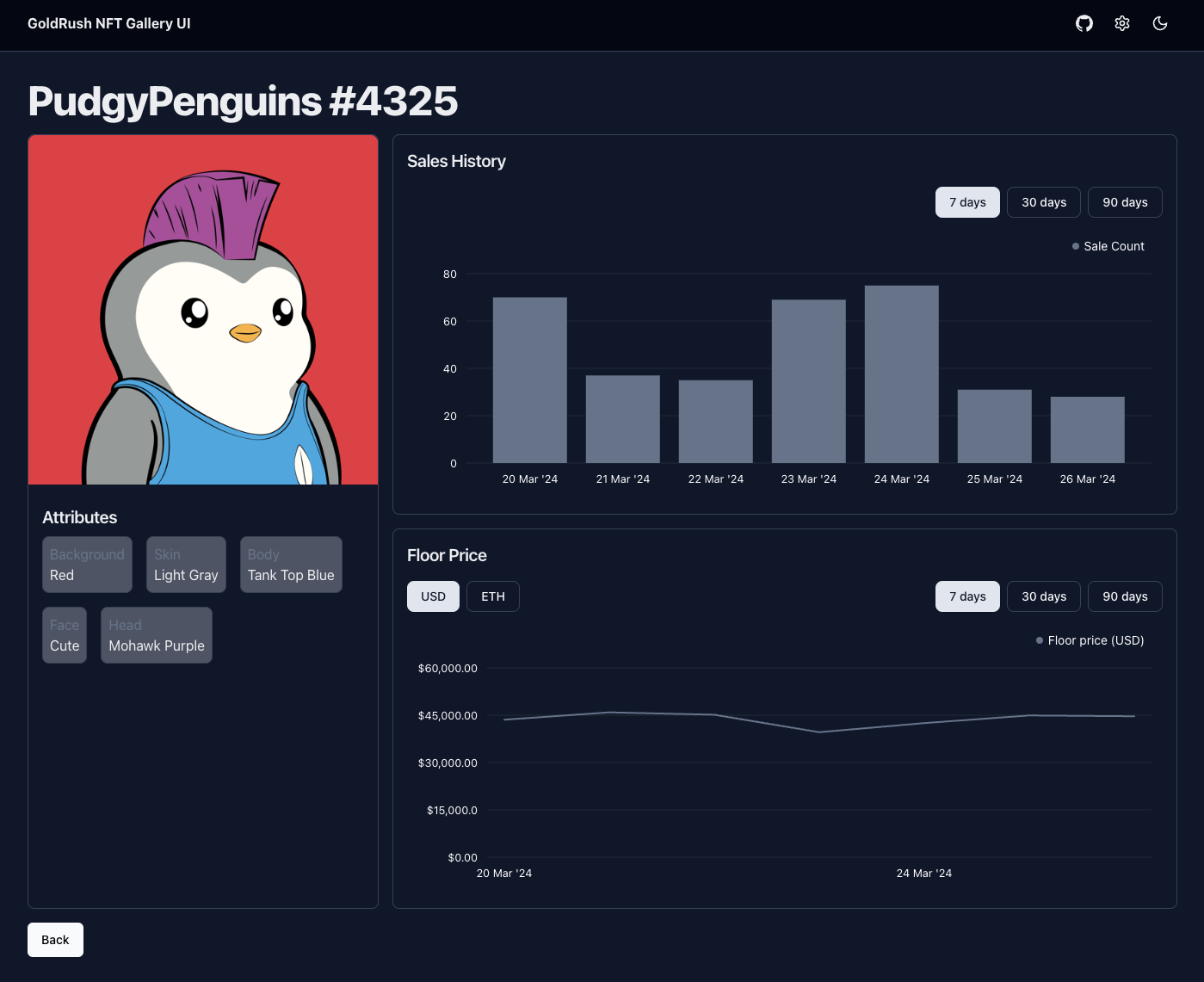Click the Face Cute attribute badge

[x=65, y=635]
